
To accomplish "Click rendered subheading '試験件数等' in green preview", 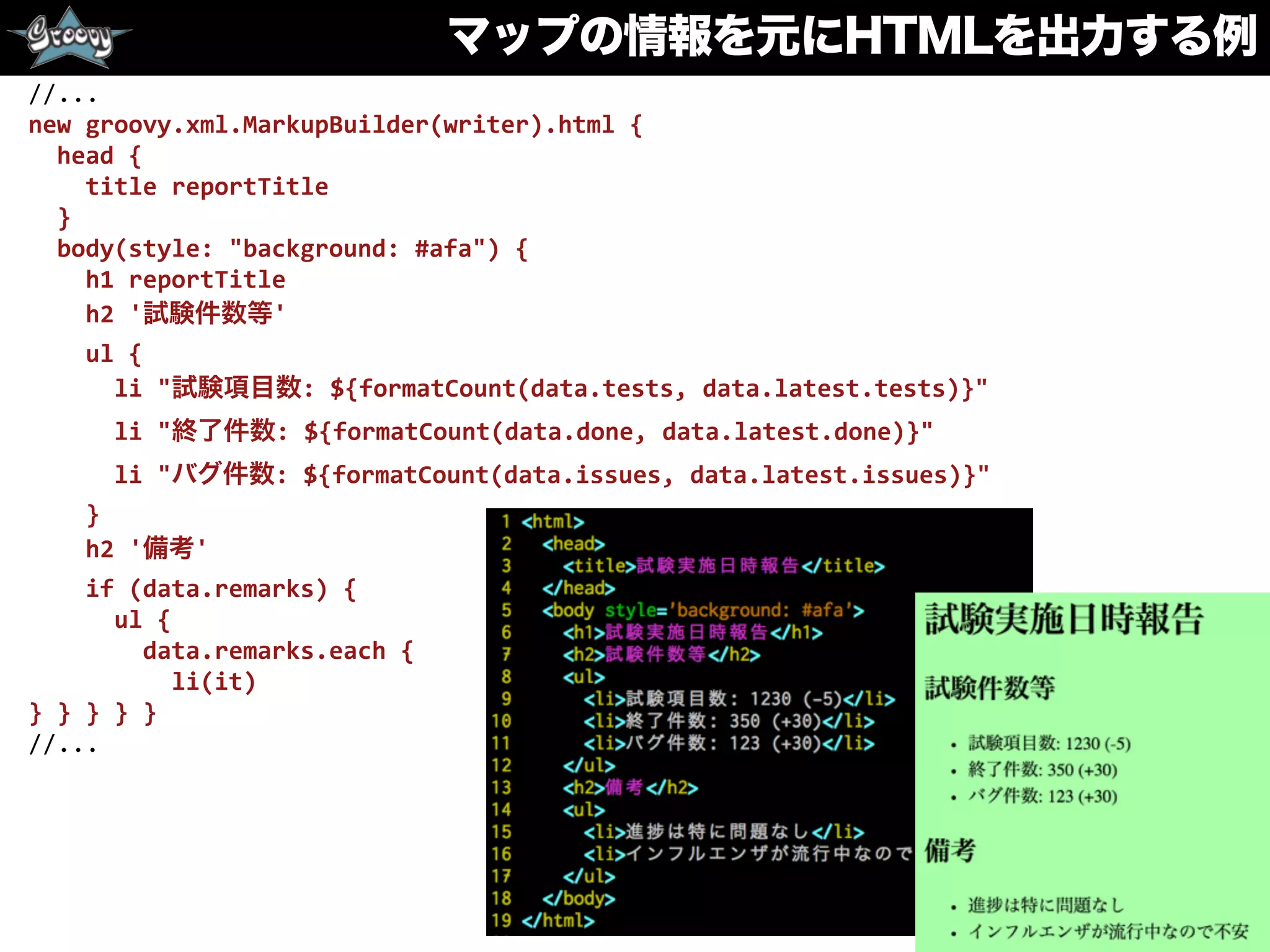I will click(x=990, y=687).
